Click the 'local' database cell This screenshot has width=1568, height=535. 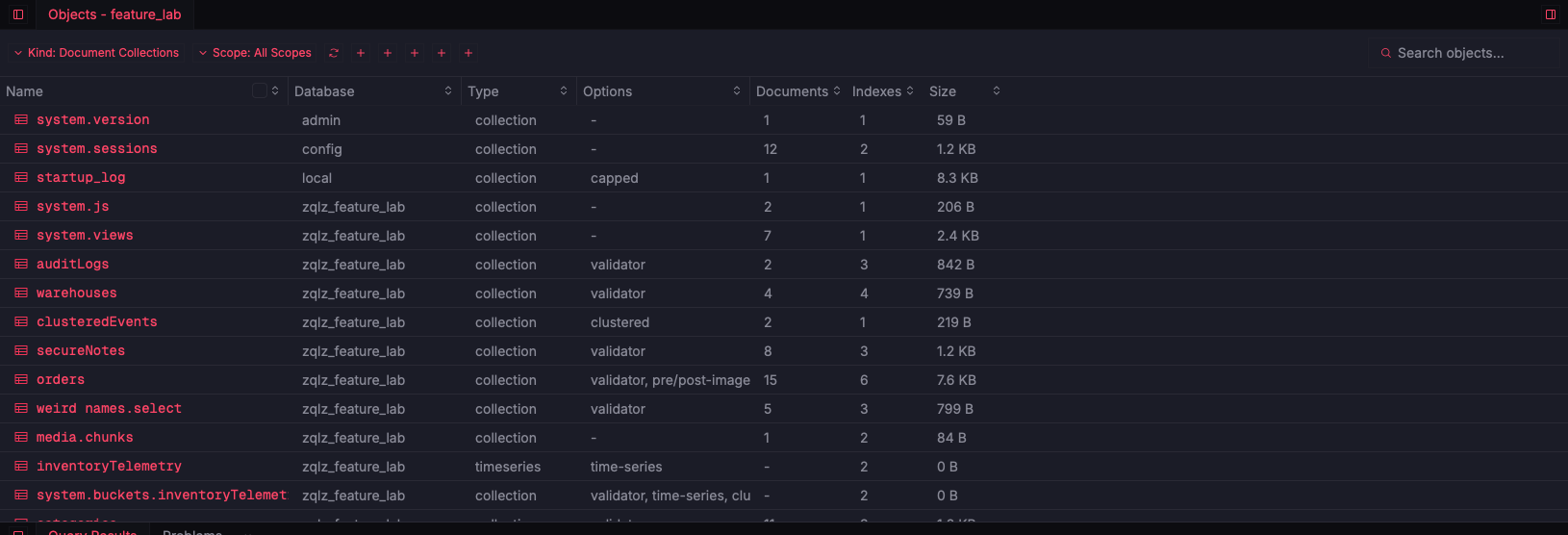pos(317,178)
